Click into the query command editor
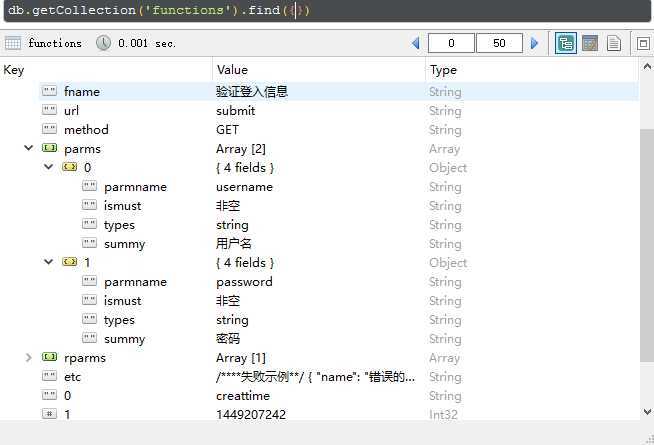Viewport: 654px width, 445px height. point(327,10)
